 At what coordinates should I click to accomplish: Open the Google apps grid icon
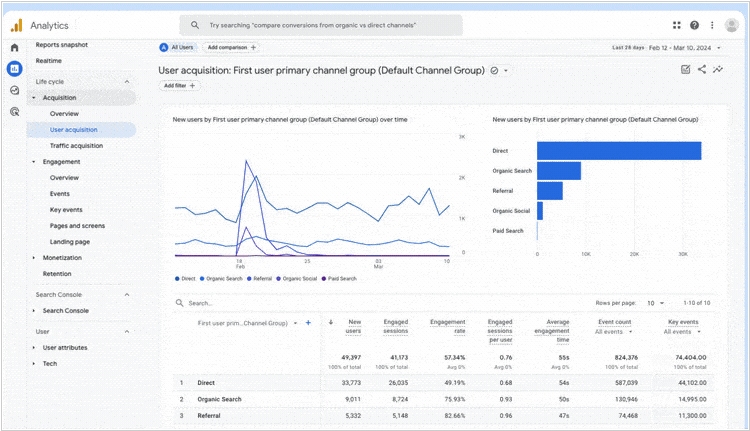[x=678, y=25]
